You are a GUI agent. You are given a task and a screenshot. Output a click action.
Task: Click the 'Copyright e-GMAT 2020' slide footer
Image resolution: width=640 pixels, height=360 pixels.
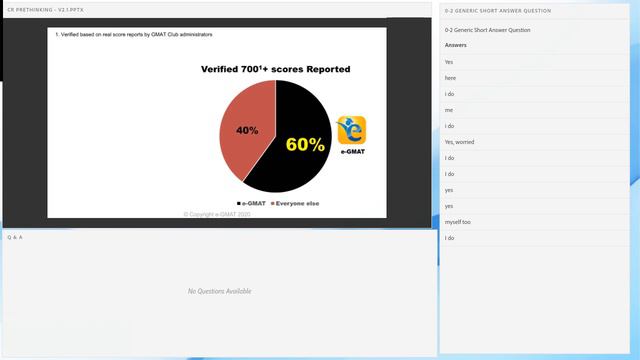[217, 214]
